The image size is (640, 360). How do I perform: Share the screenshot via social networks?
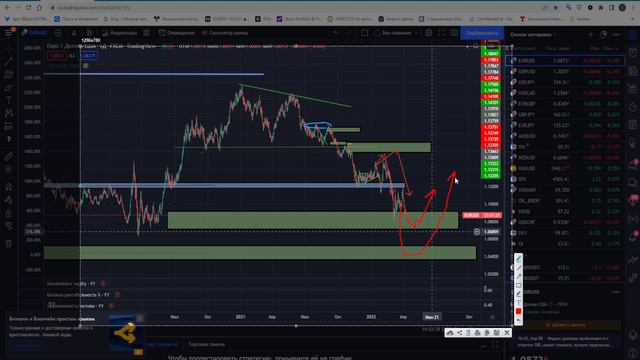(459, 333)
